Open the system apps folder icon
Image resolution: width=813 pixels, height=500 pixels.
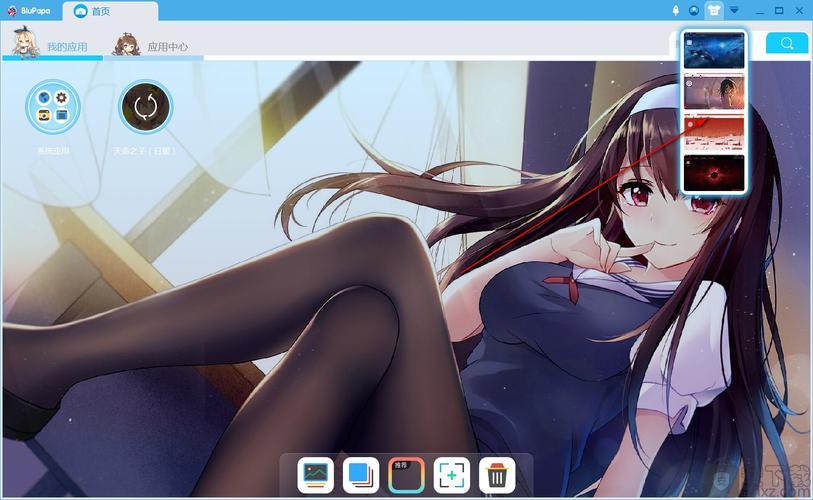point(53,107)
